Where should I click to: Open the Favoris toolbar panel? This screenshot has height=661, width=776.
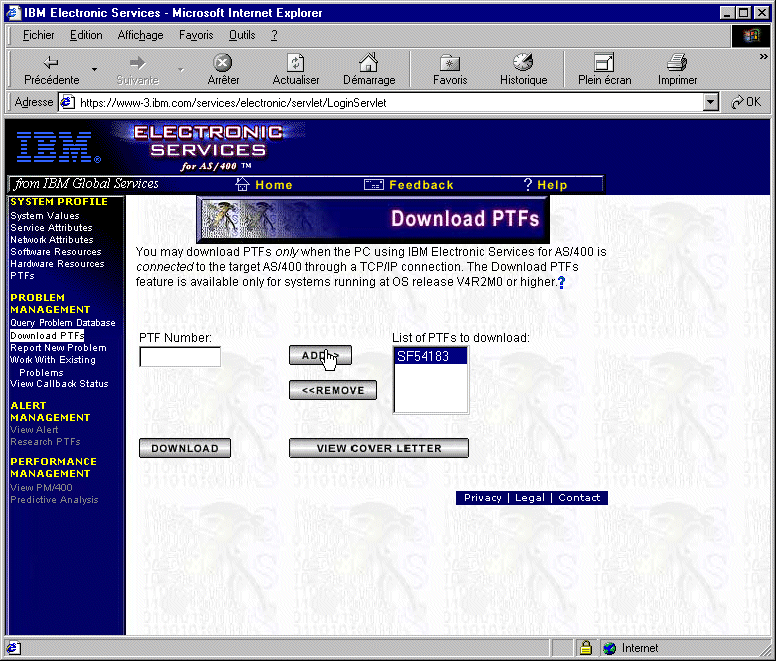[x=450, y=69]
